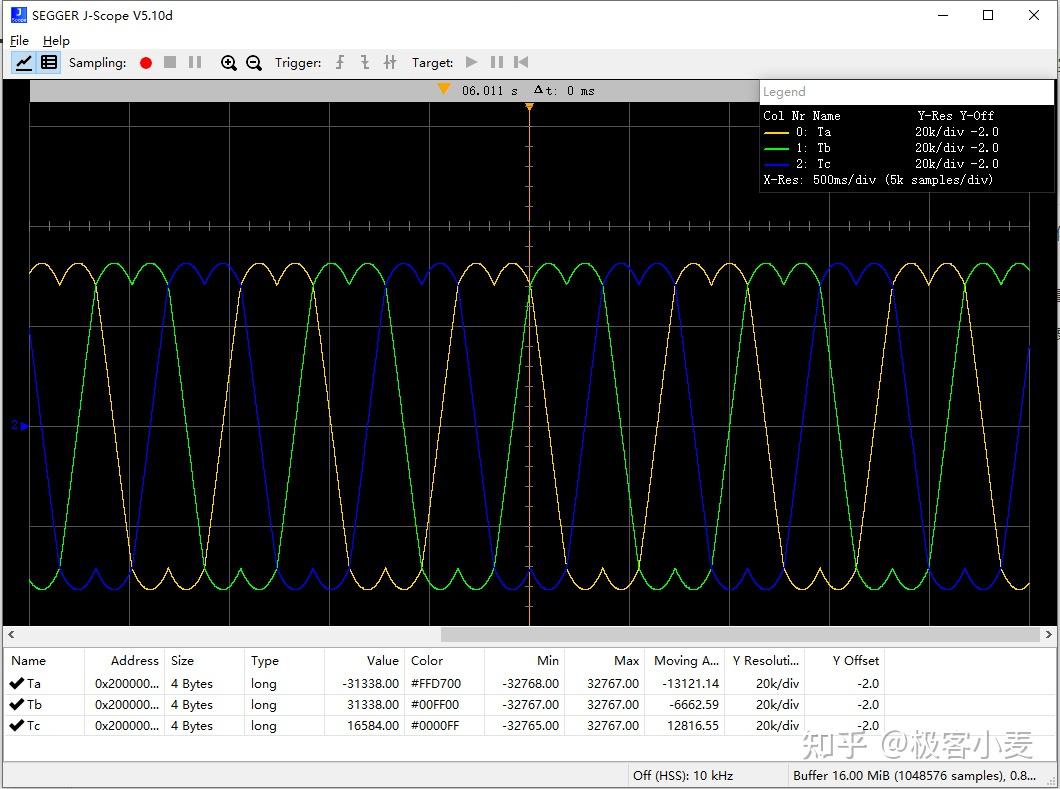This screenshot has width=1060, height=789.
Task: Select the rising edge trigger icon
Action: pos(340,62)
